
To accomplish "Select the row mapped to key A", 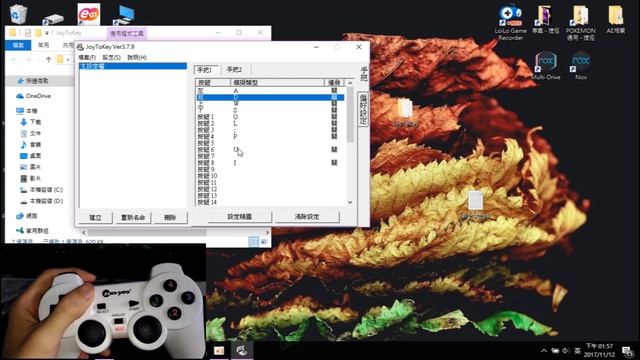I will (270, 91).
